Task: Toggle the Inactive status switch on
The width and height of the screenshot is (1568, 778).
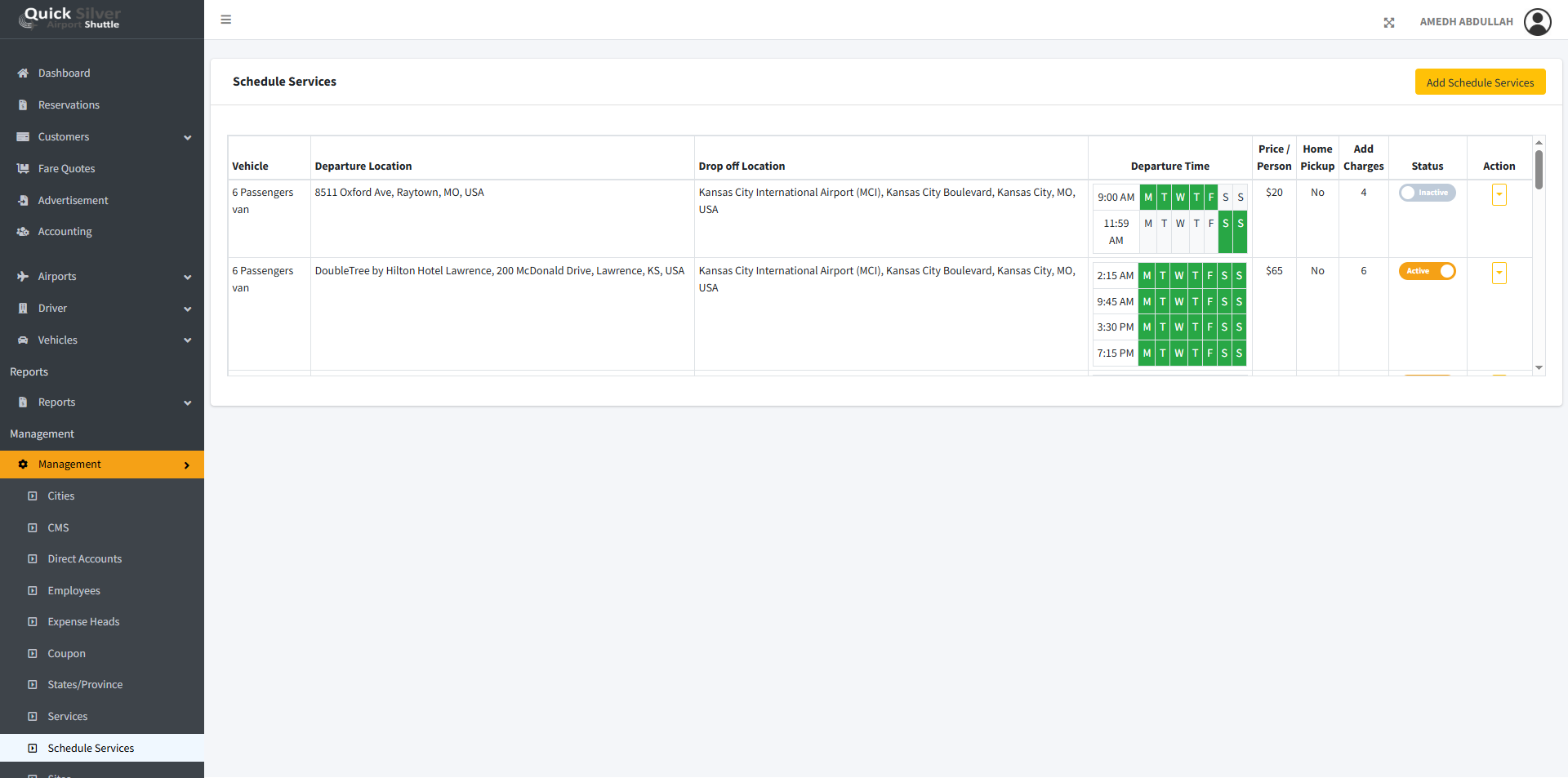Action: pos(1427,193)
